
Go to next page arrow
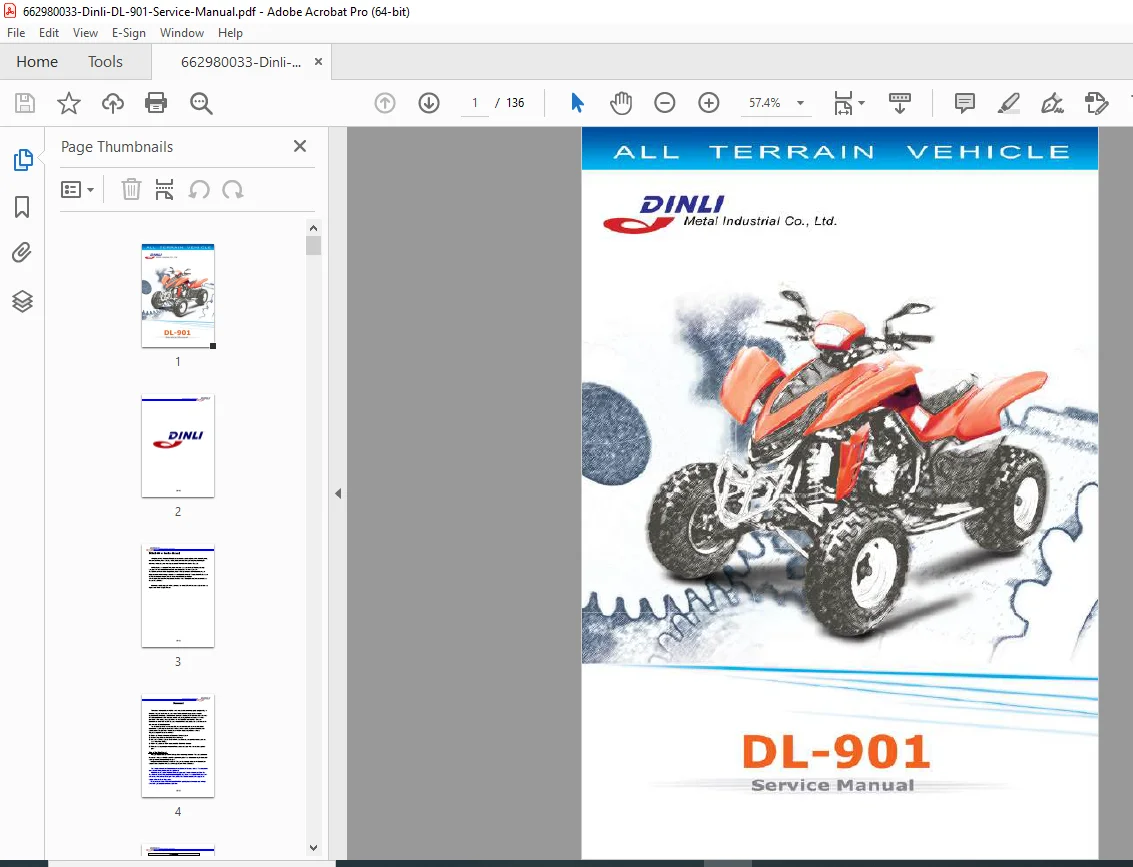tap(429, 103)
